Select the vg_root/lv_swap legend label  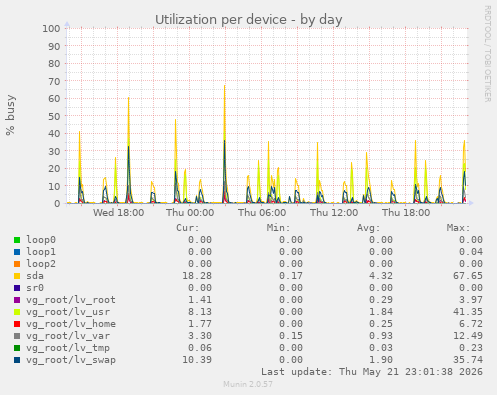point(71,360)
